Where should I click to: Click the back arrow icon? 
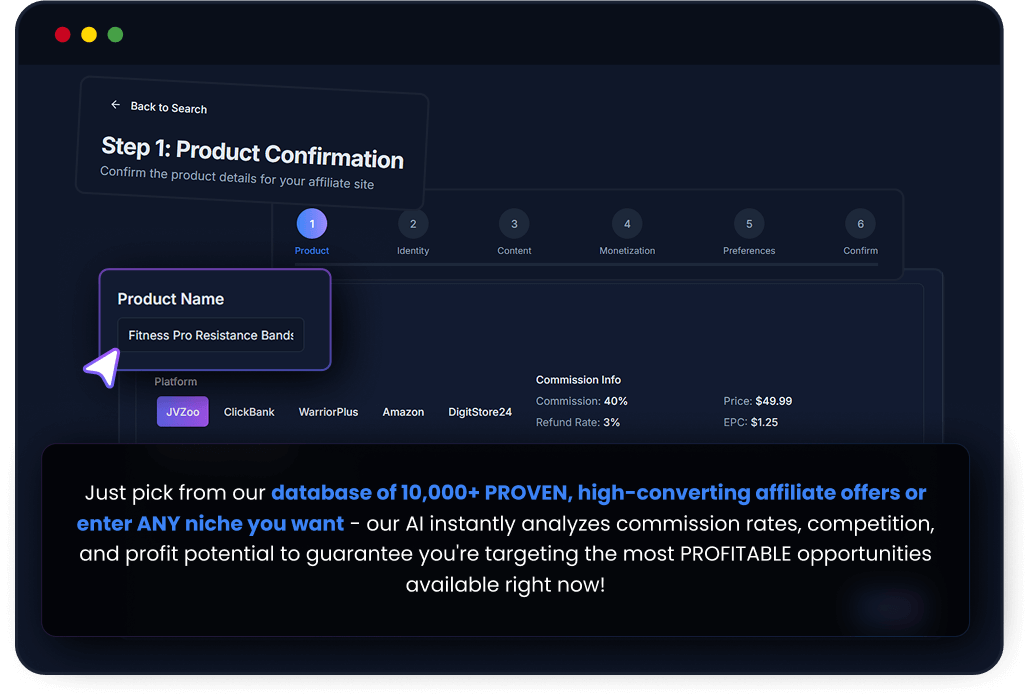click(115, 105)
